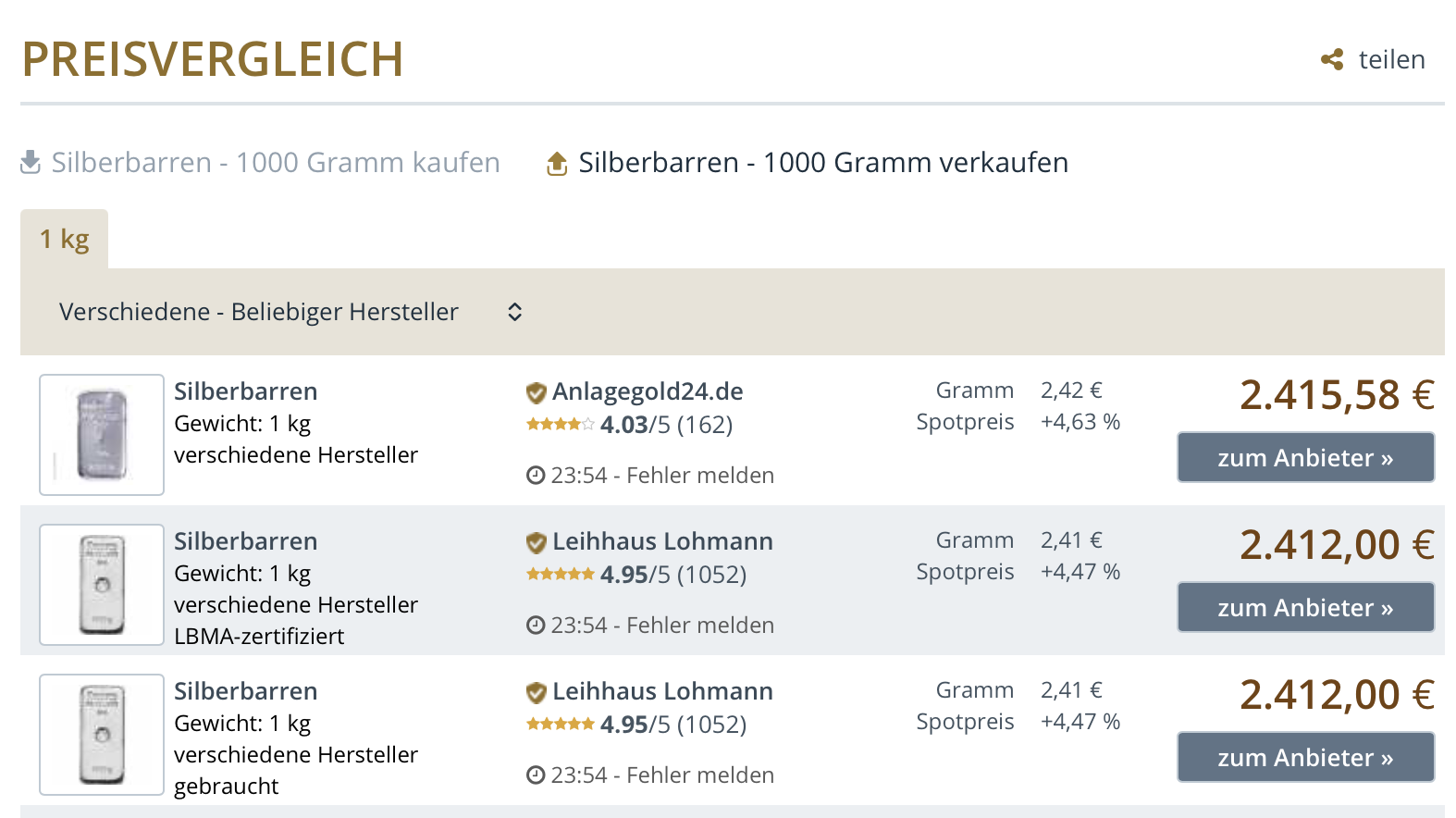The width and height of the screenshot is (1456, 818).
Task: Click the shield badge of the gebraucht listing
Action: (x=536, y=693)
